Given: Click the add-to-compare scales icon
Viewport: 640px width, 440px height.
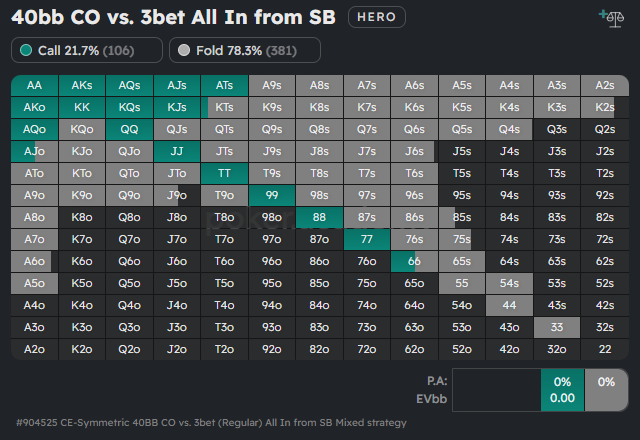Looking at the screenshot, I should 608,16.
